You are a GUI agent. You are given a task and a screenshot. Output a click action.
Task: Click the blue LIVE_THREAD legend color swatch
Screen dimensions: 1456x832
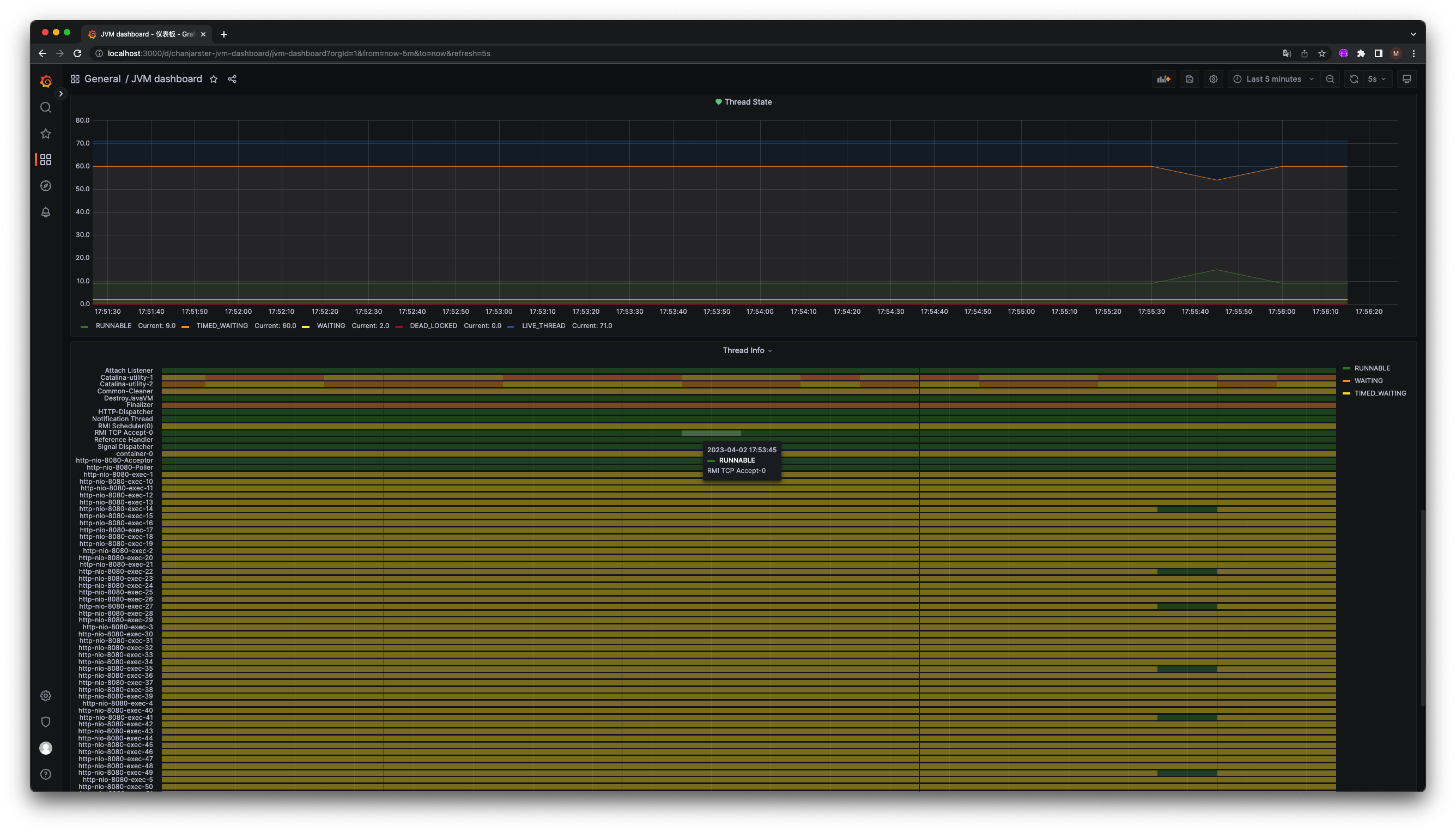click(x=510, y=326)
